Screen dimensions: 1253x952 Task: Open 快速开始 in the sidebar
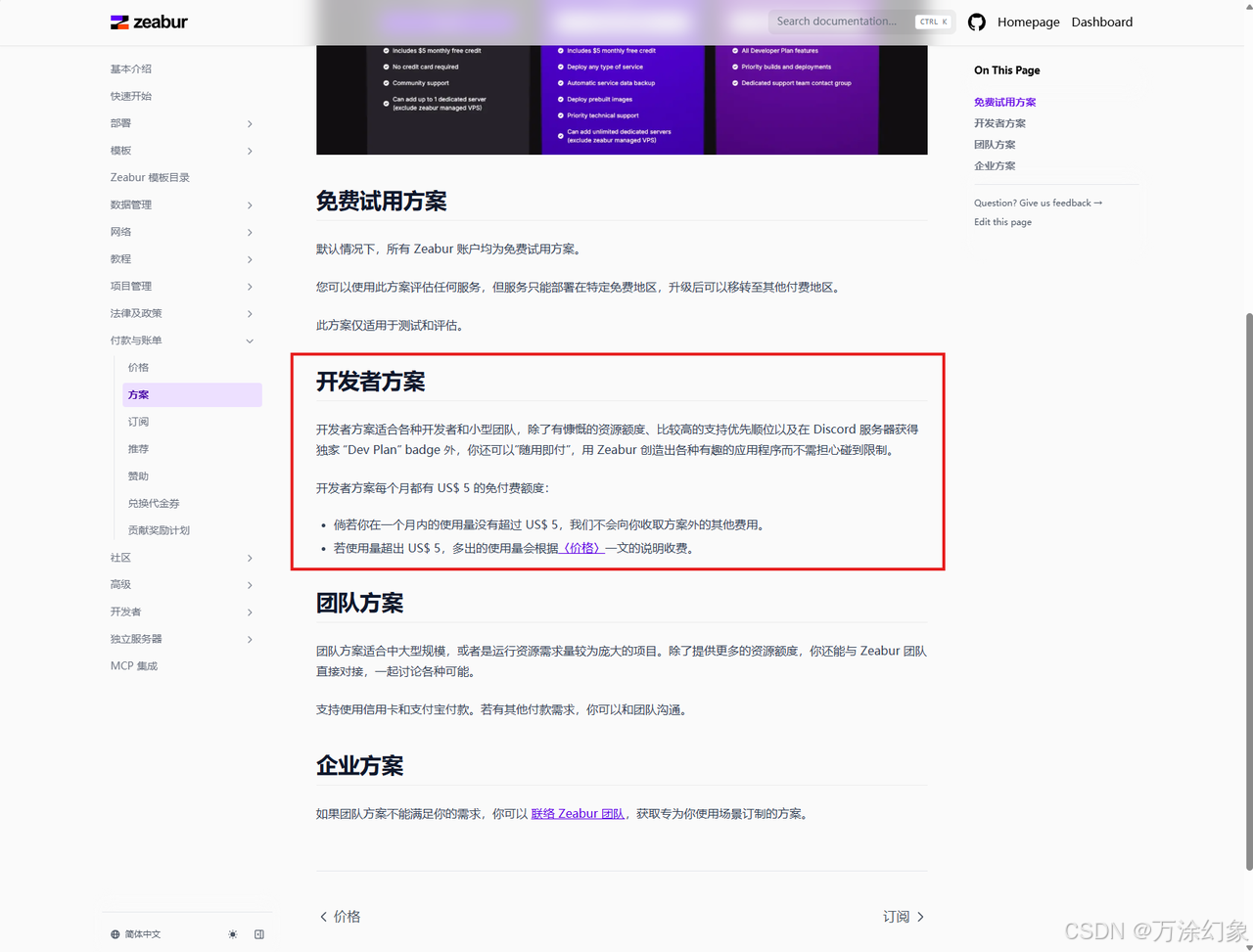131,96
